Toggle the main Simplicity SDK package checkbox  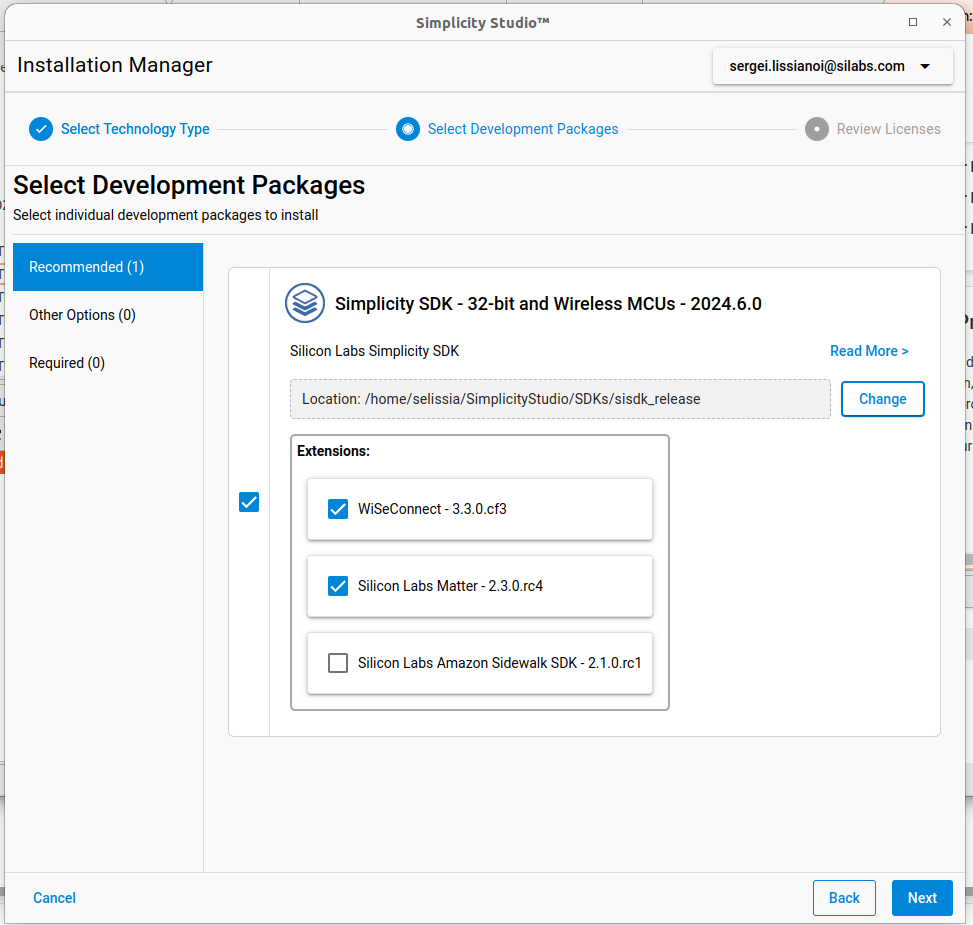[249, 502]
